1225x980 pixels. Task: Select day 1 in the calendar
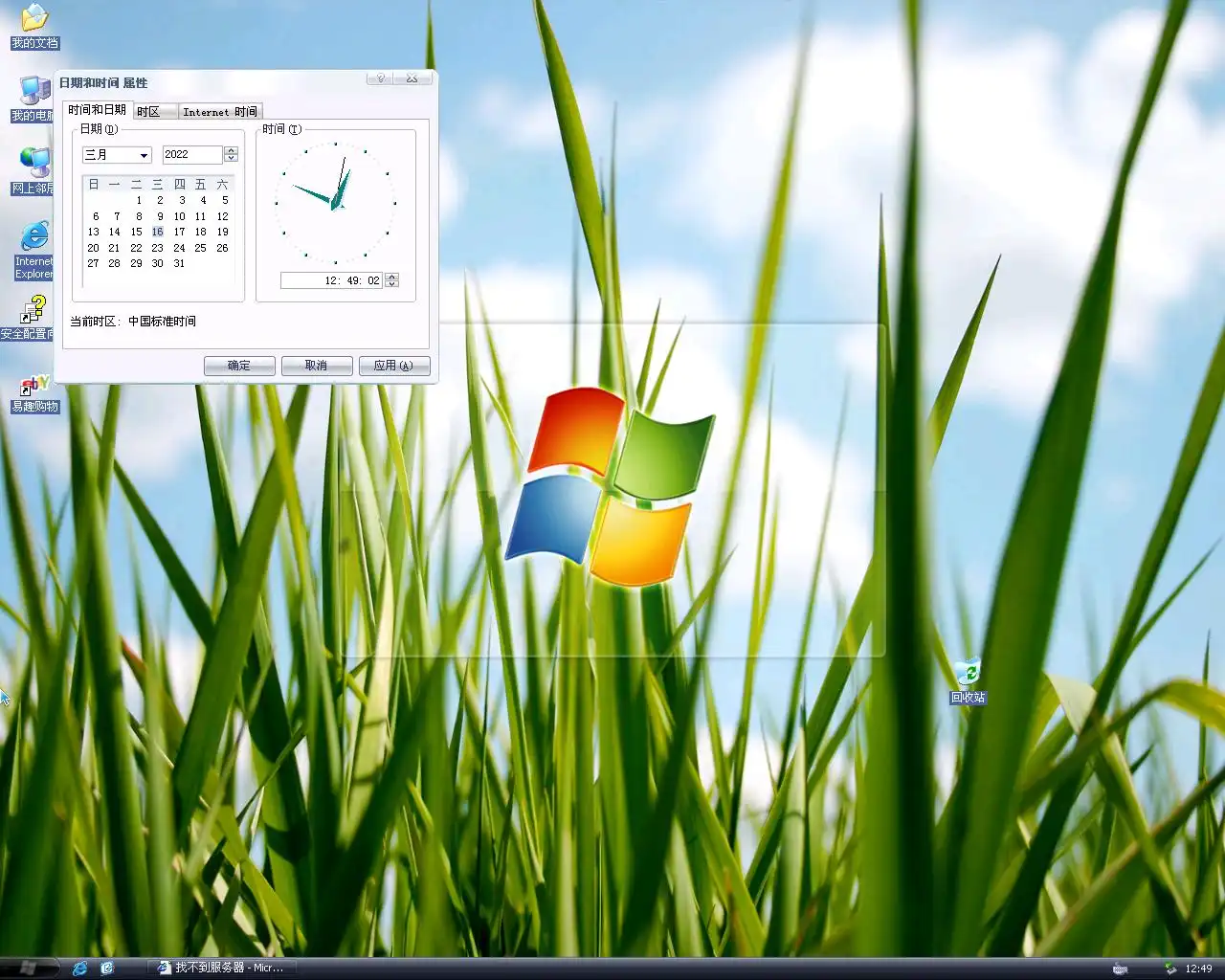(139, 200)
